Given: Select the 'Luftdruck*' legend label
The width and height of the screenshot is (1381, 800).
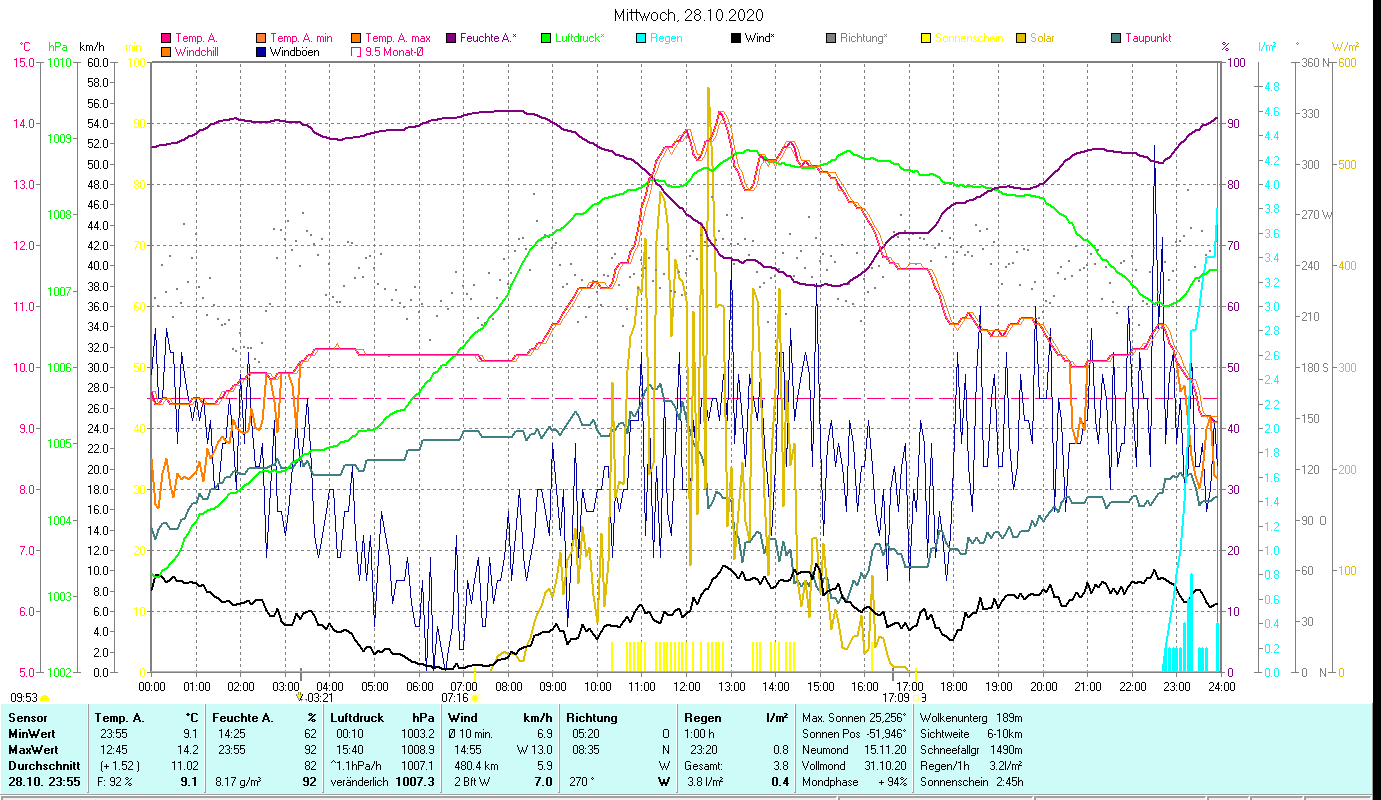Looking at the screenshot, I should (x=580, y=39).
